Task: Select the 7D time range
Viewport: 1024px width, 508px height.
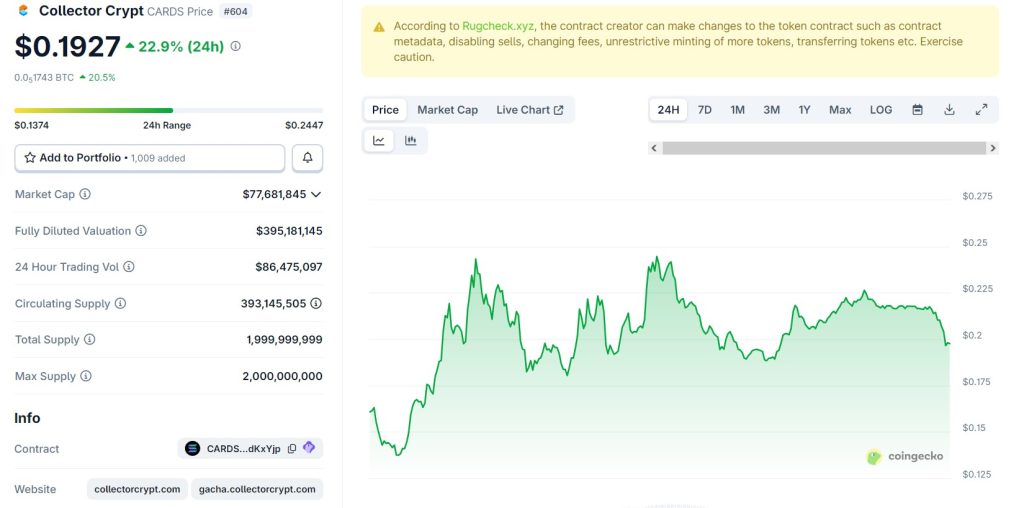Action: click(705, 110)
